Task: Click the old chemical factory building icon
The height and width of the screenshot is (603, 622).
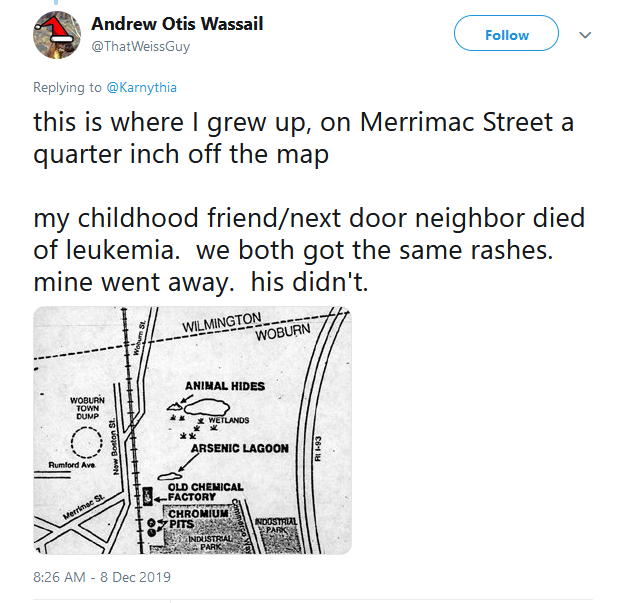Action: [x=148, y=494]
